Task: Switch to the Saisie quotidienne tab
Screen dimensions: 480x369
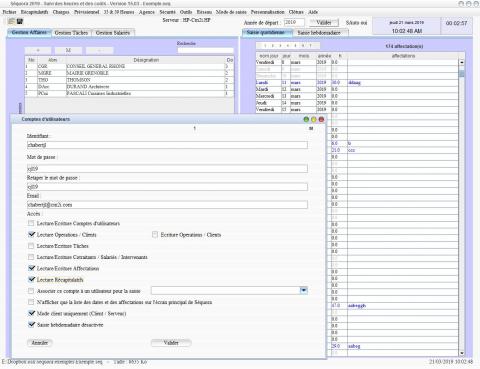Action: (266, 33)
